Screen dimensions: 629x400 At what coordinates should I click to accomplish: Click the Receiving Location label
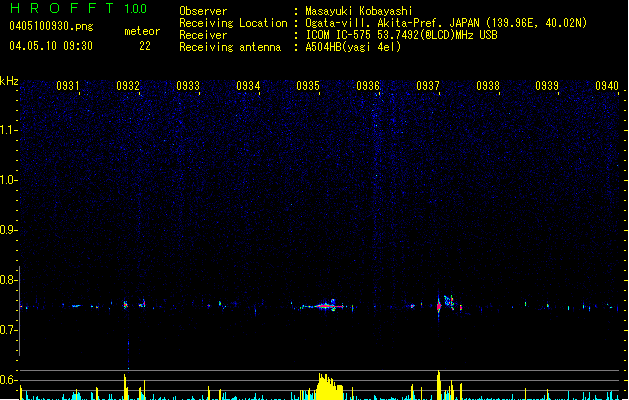pos(233,23)
